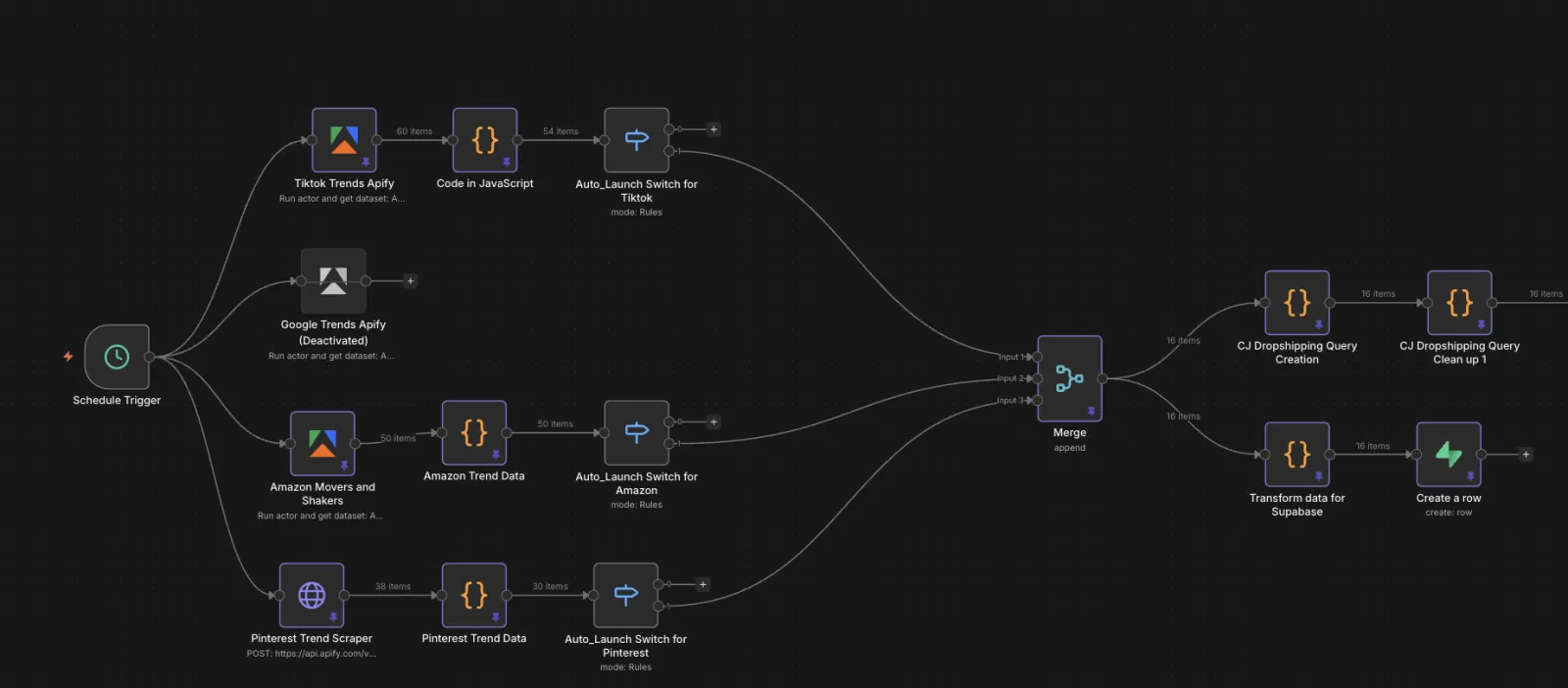The height and width of the screenshot is (688, 1568).
Task: Click the Merge node Input 2 connector
Action: (1038, 378)
